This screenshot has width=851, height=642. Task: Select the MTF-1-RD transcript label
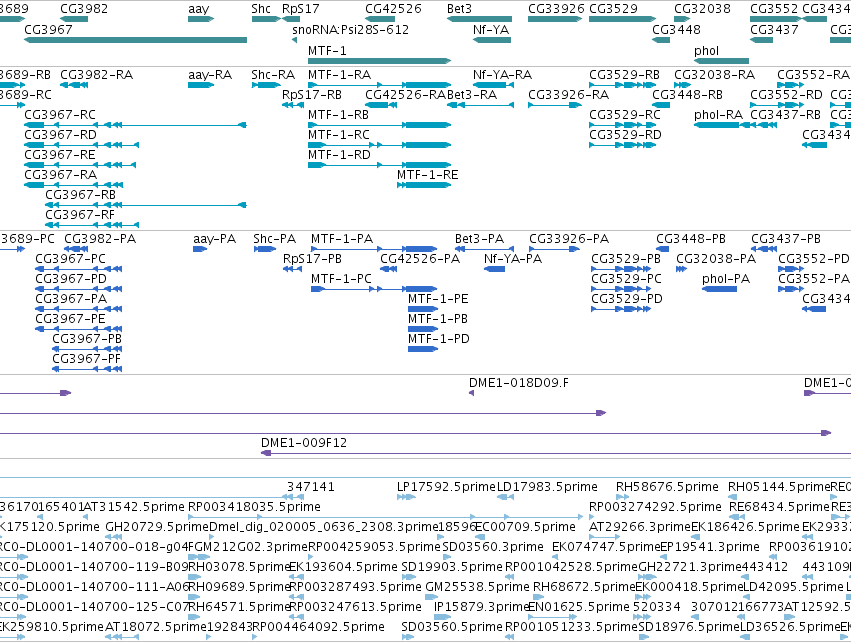tap(339, 155)
